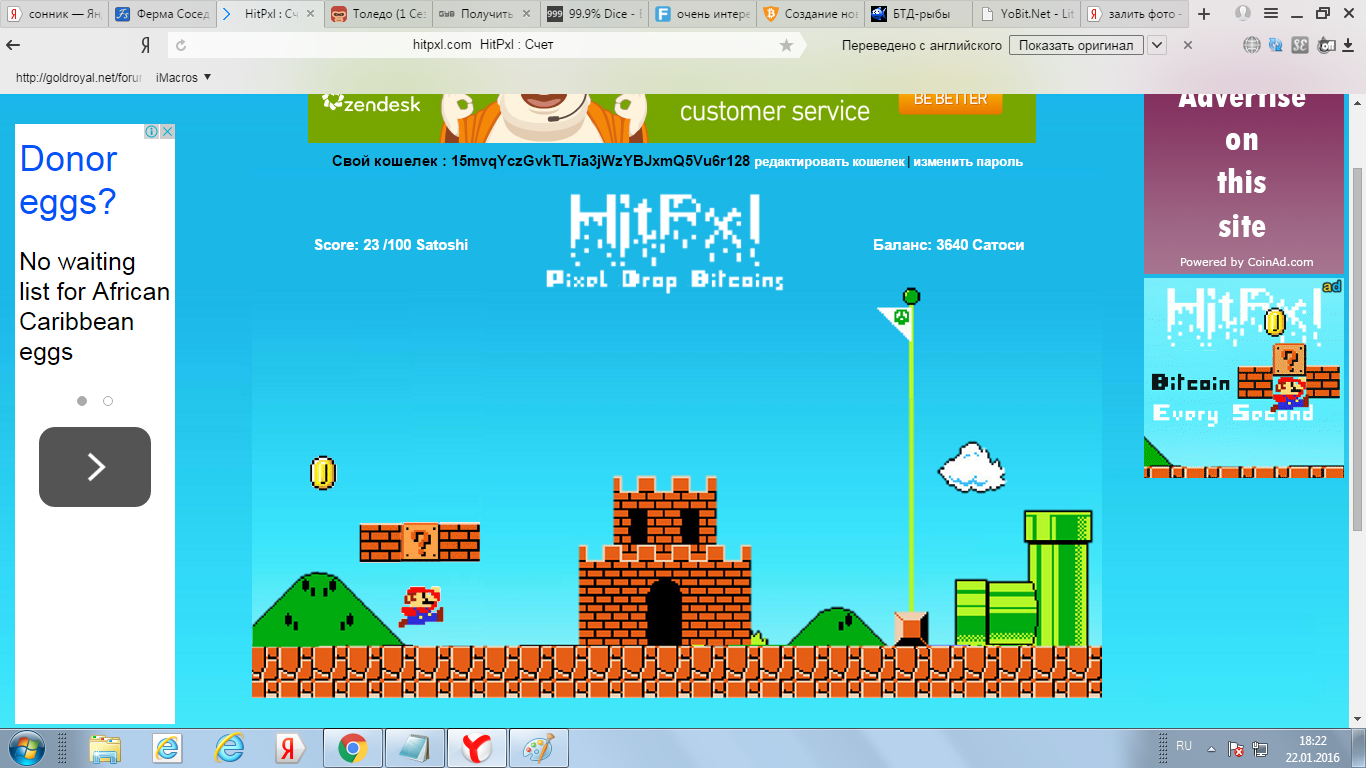Image resolution: width=1366 pixels, height=768 pixels.
Task: Switch to the 'залить фото' tab
Action: tap(1135, 14)
